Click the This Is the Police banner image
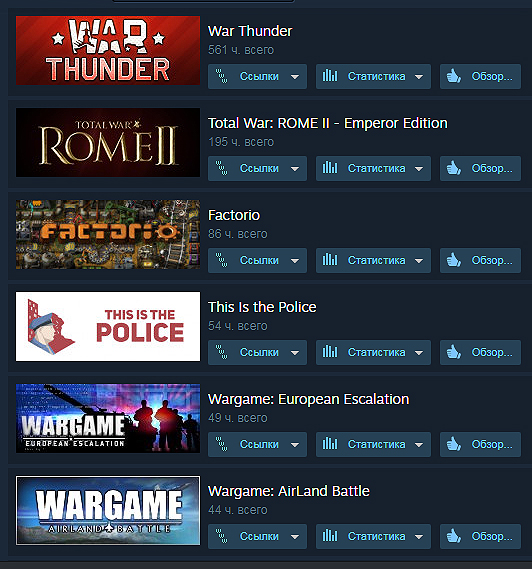Image resolution: width=532 pixels, height=569 pixels. click(x=108, y=326)
